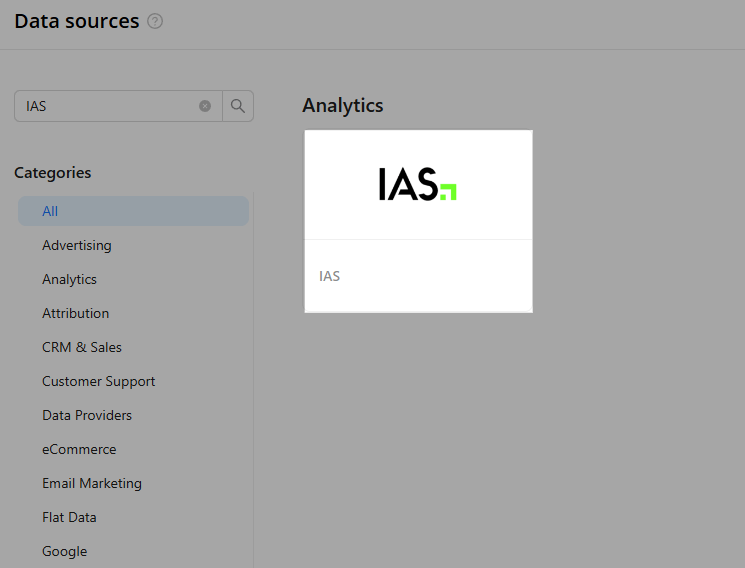745x568 pixels.
Task: Filter by Google category
Action: (x=65, y=551)
